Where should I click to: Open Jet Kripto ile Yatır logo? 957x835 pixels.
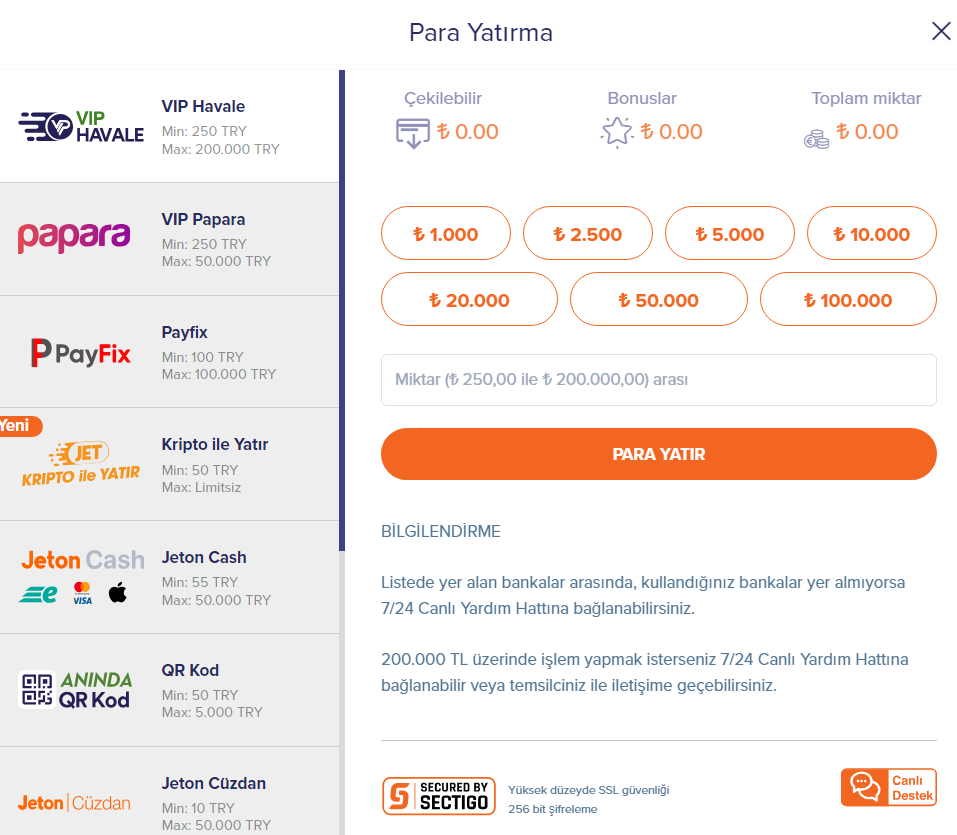pos(81,463)
